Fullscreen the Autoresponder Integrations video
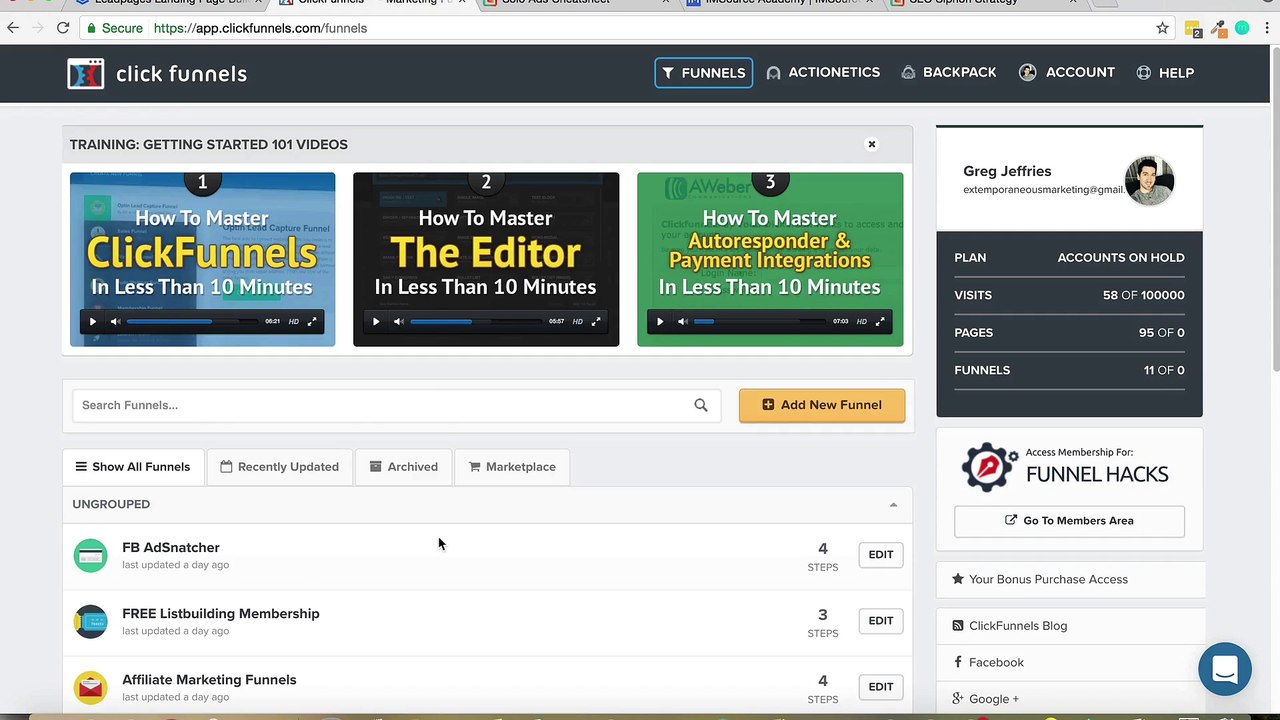 tap(880, 321)
